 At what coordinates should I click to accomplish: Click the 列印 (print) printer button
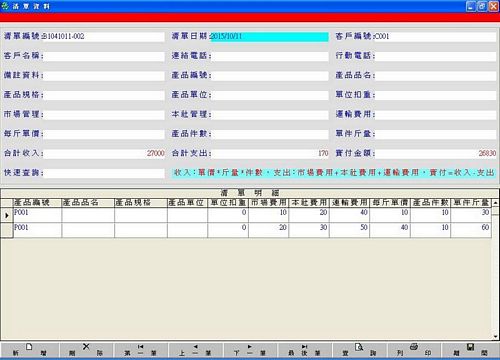[414, 350]
